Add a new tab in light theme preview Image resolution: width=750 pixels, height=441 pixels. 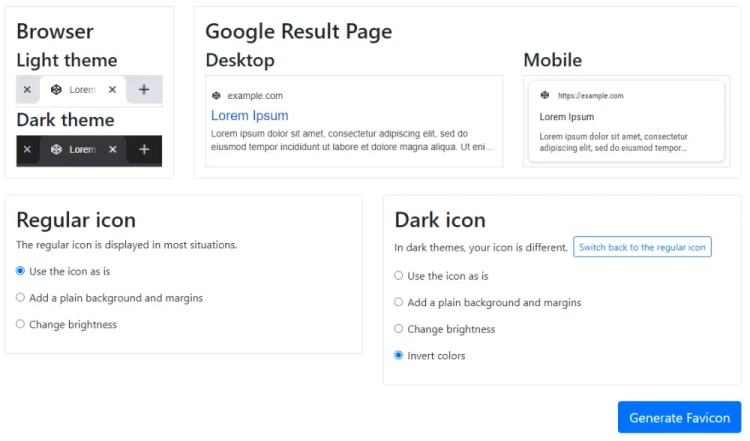(144, 89)
